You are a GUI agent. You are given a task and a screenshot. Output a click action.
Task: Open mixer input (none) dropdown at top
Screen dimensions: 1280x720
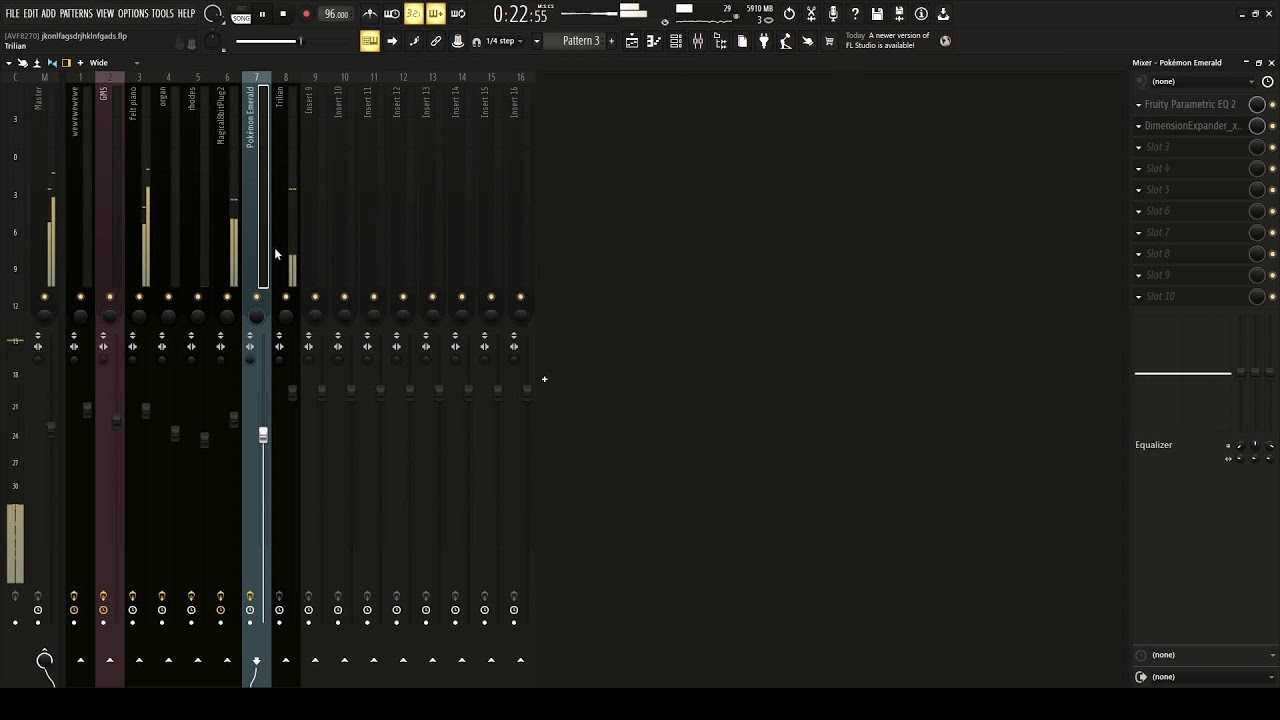tap(1203, 82)
